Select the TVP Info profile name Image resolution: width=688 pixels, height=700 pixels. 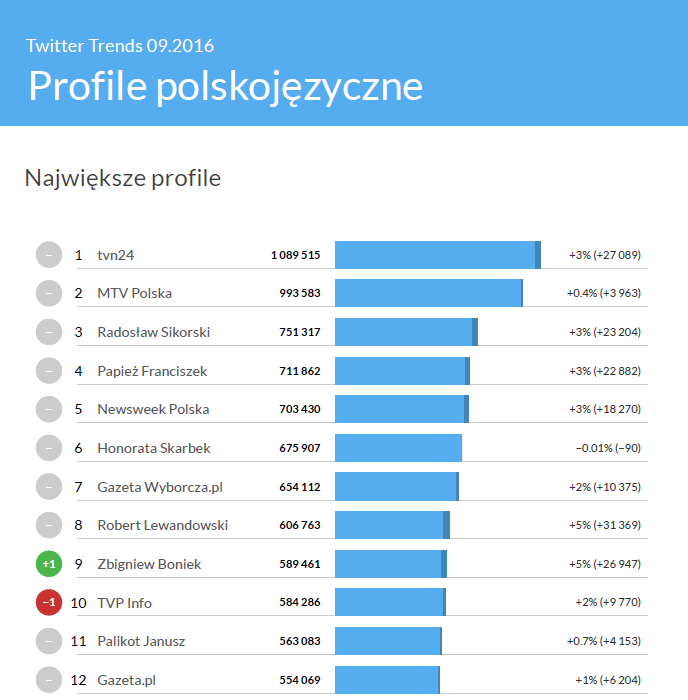(124, 603)
